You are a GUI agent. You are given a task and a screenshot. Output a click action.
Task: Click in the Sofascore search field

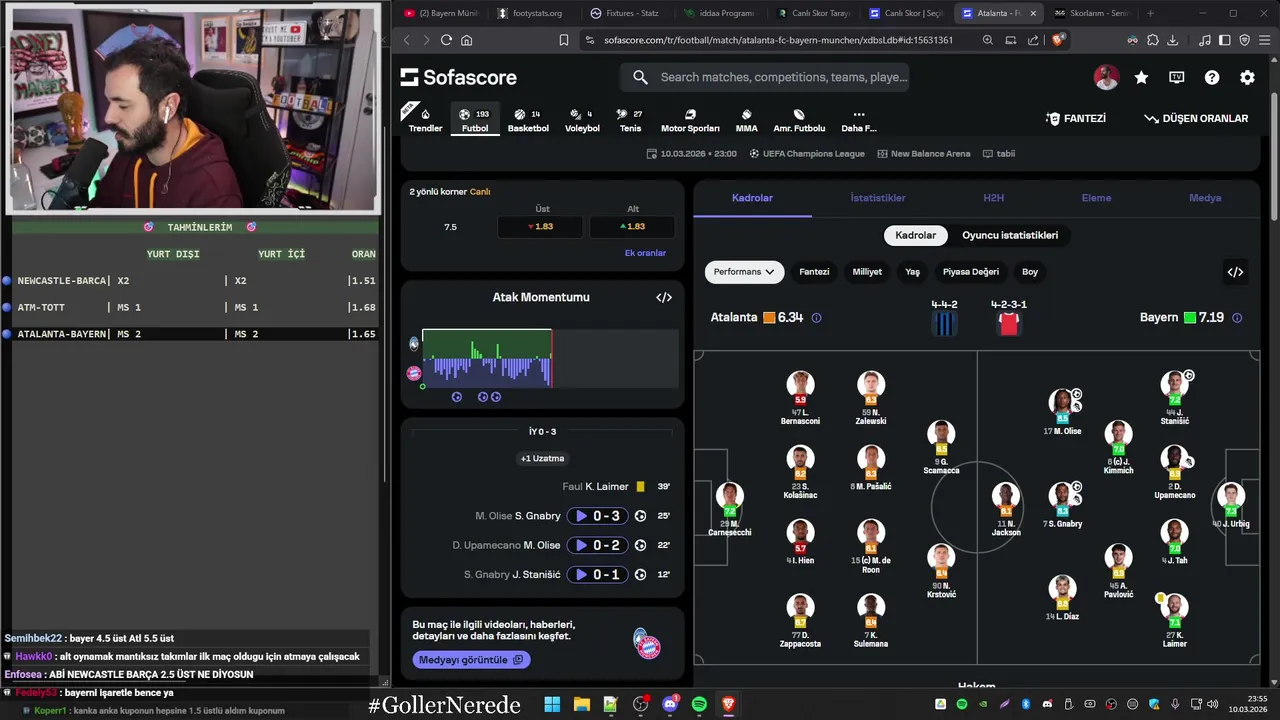pos(765,77)
